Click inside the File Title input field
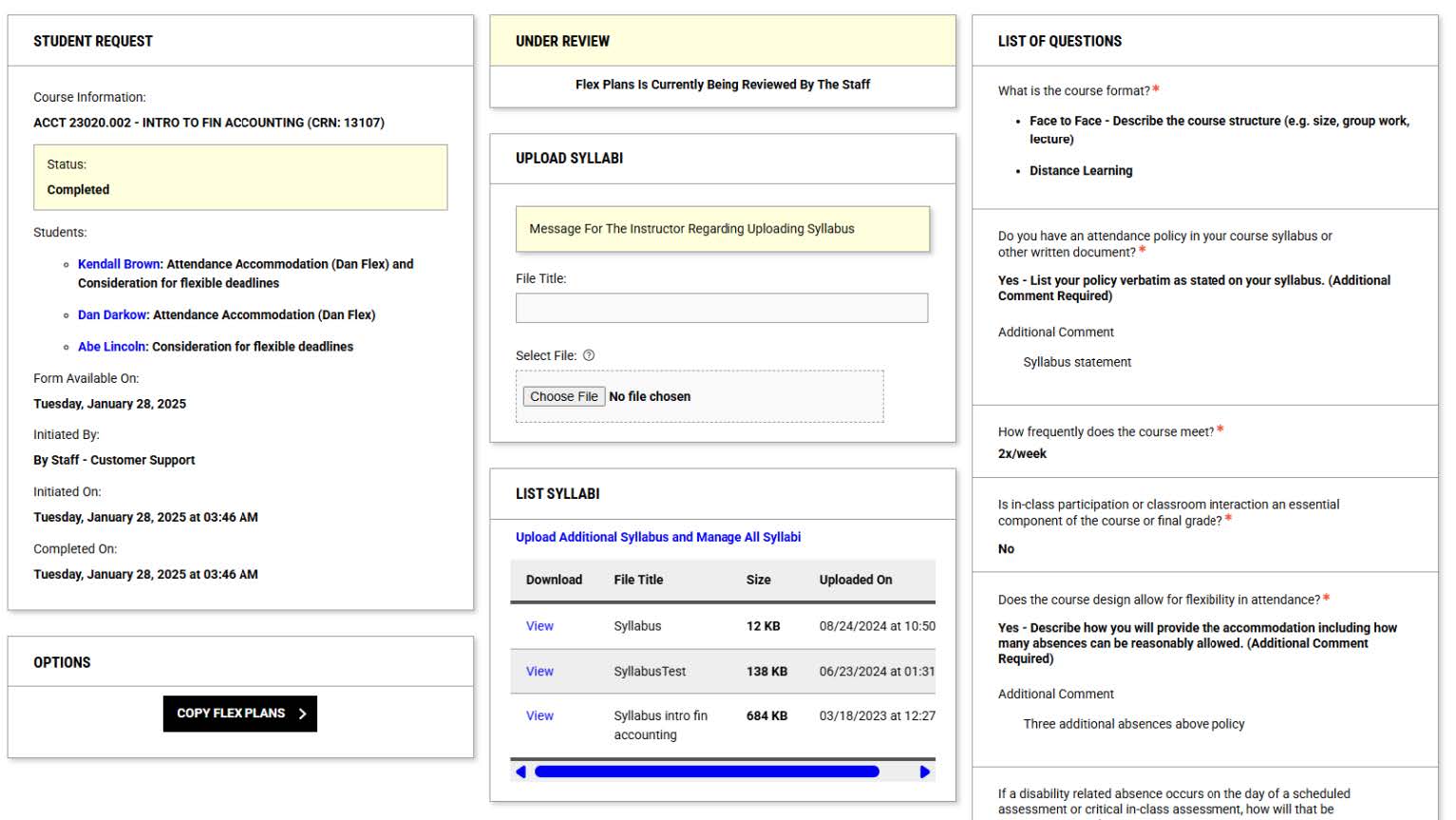1456x820 pixels. (722, 307)
